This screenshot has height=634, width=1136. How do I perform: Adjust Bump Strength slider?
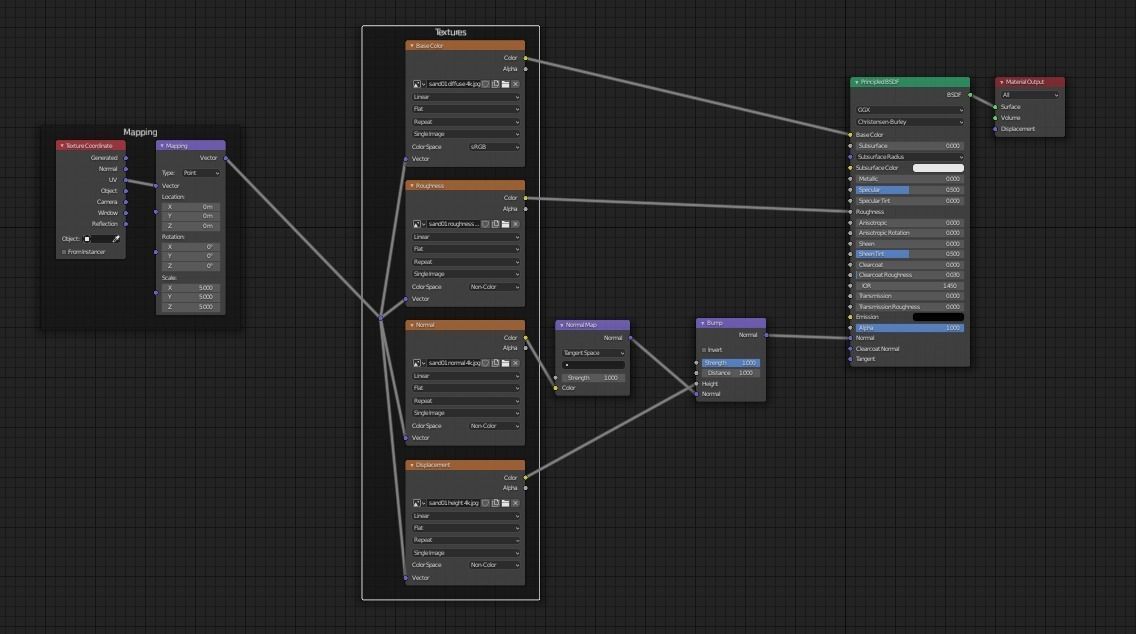[730, 363]
